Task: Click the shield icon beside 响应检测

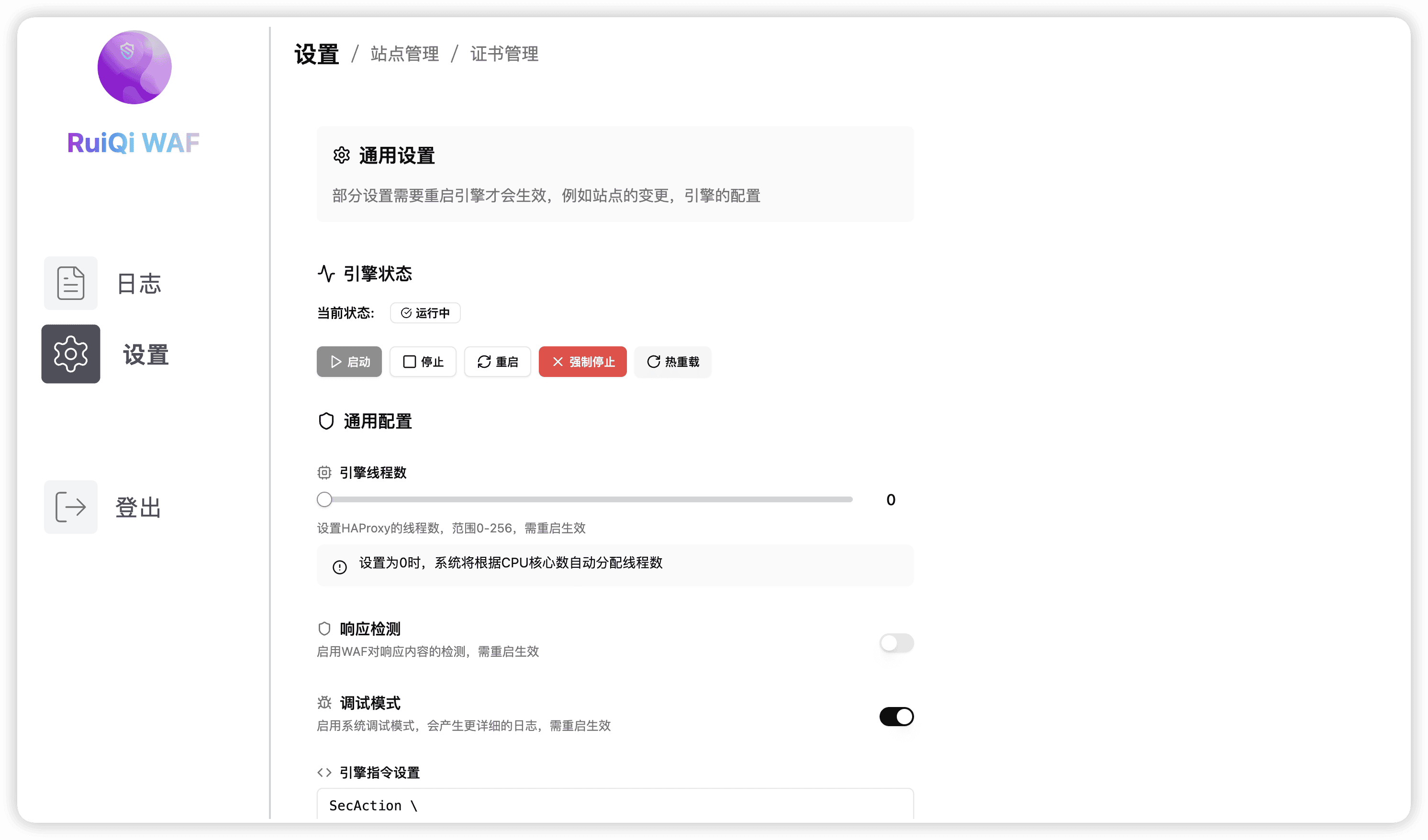Action: (324, 629)
